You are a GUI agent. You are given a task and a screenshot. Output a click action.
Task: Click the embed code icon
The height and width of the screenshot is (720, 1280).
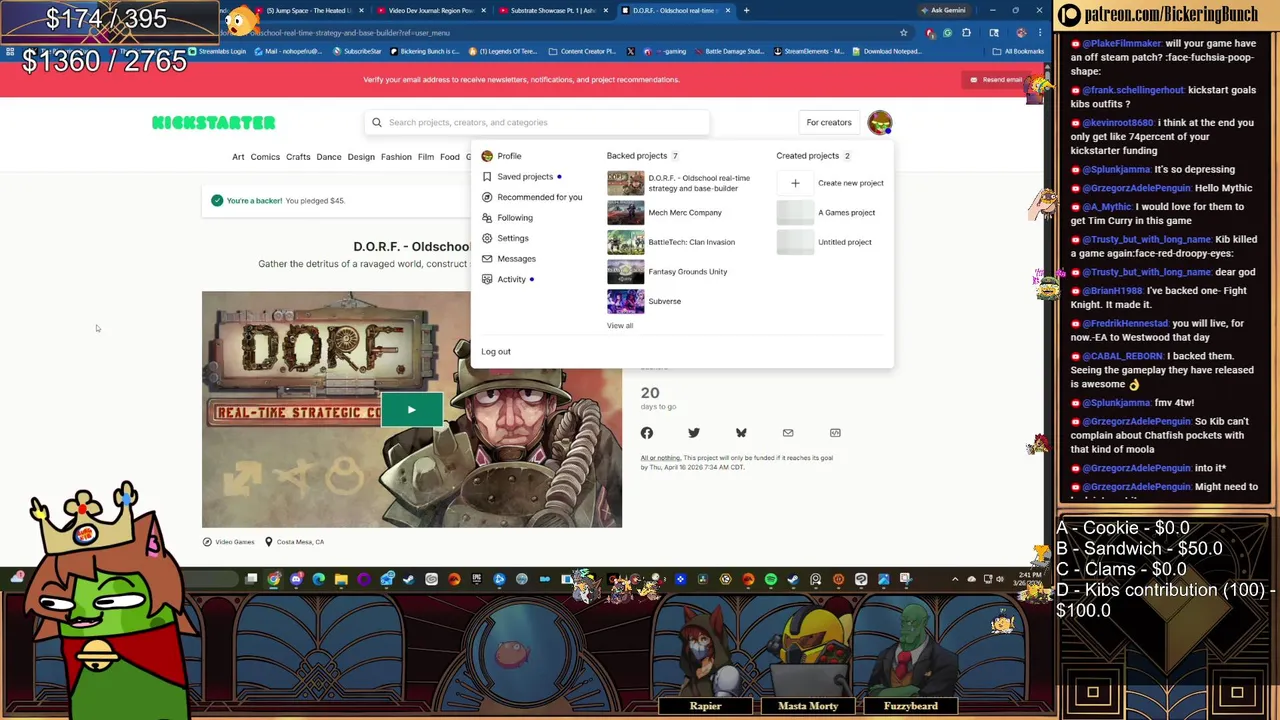pos(835,433)
